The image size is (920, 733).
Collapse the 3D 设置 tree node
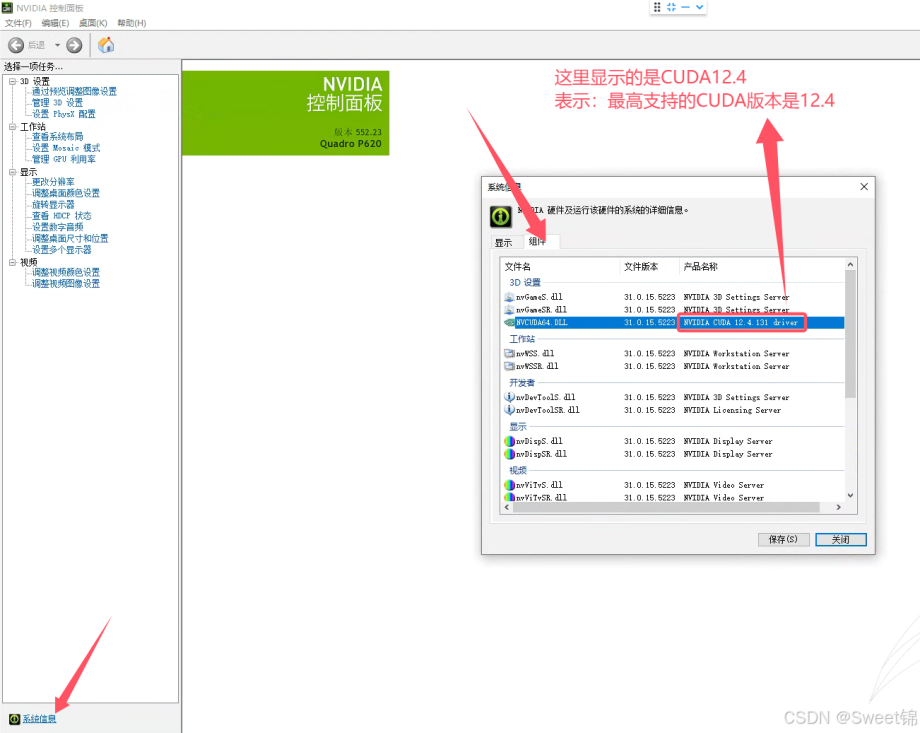(12, 81)
